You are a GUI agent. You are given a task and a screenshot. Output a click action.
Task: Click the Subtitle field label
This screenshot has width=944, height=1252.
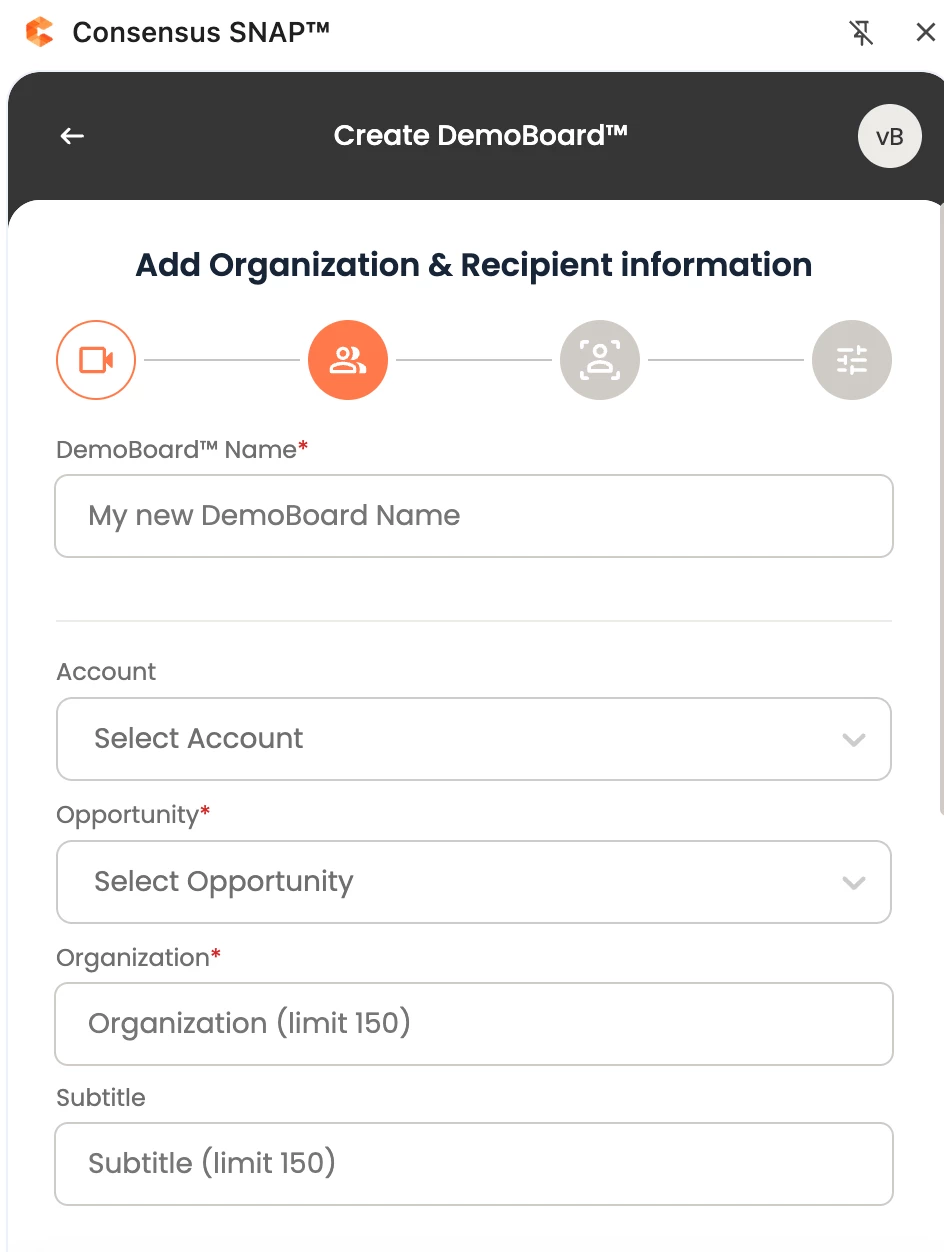tap(101, 1098)
